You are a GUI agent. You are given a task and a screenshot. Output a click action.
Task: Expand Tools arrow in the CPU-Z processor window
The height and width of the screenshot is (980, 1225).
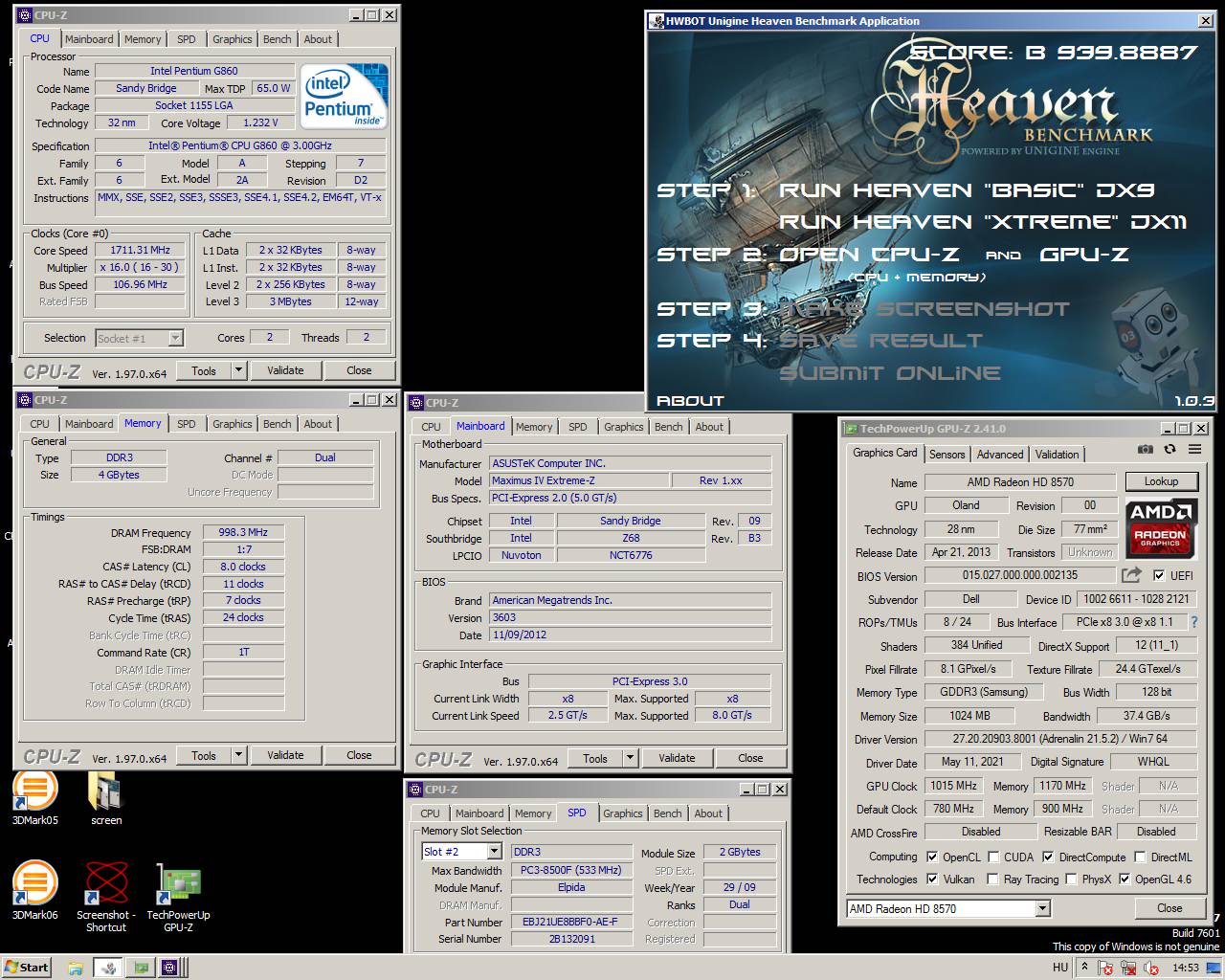(239, 370)
